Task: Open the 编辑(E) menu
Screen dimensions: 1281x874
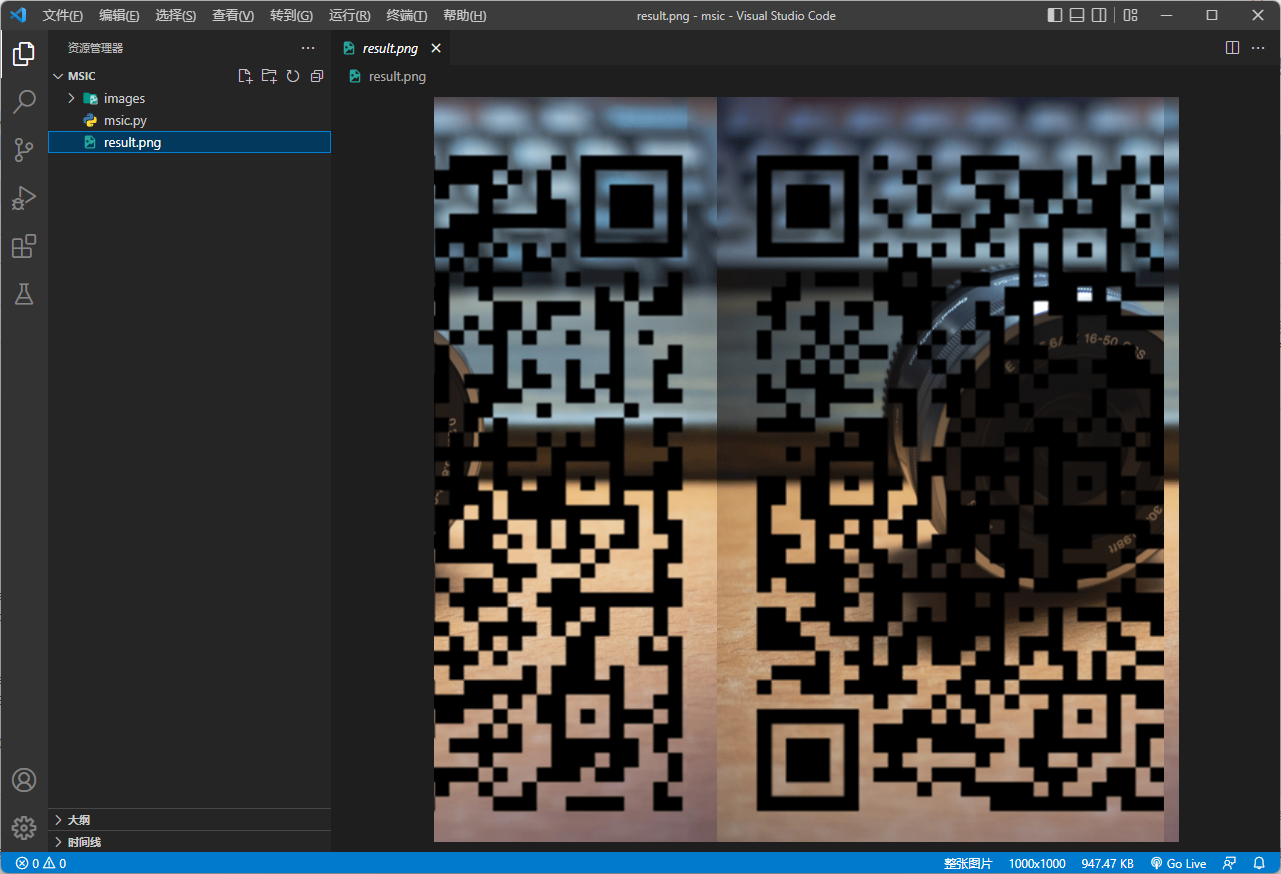Action: 119,15
